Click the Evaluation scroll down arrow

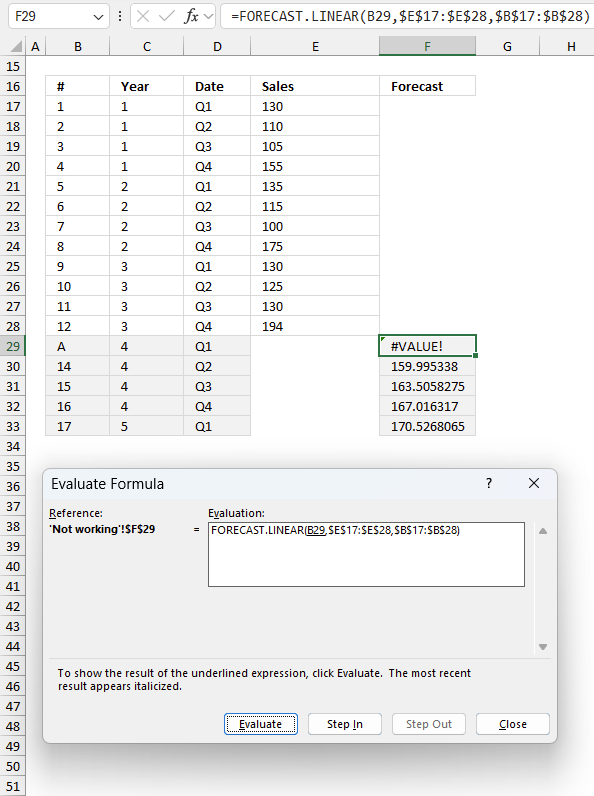tap(543, 647)
